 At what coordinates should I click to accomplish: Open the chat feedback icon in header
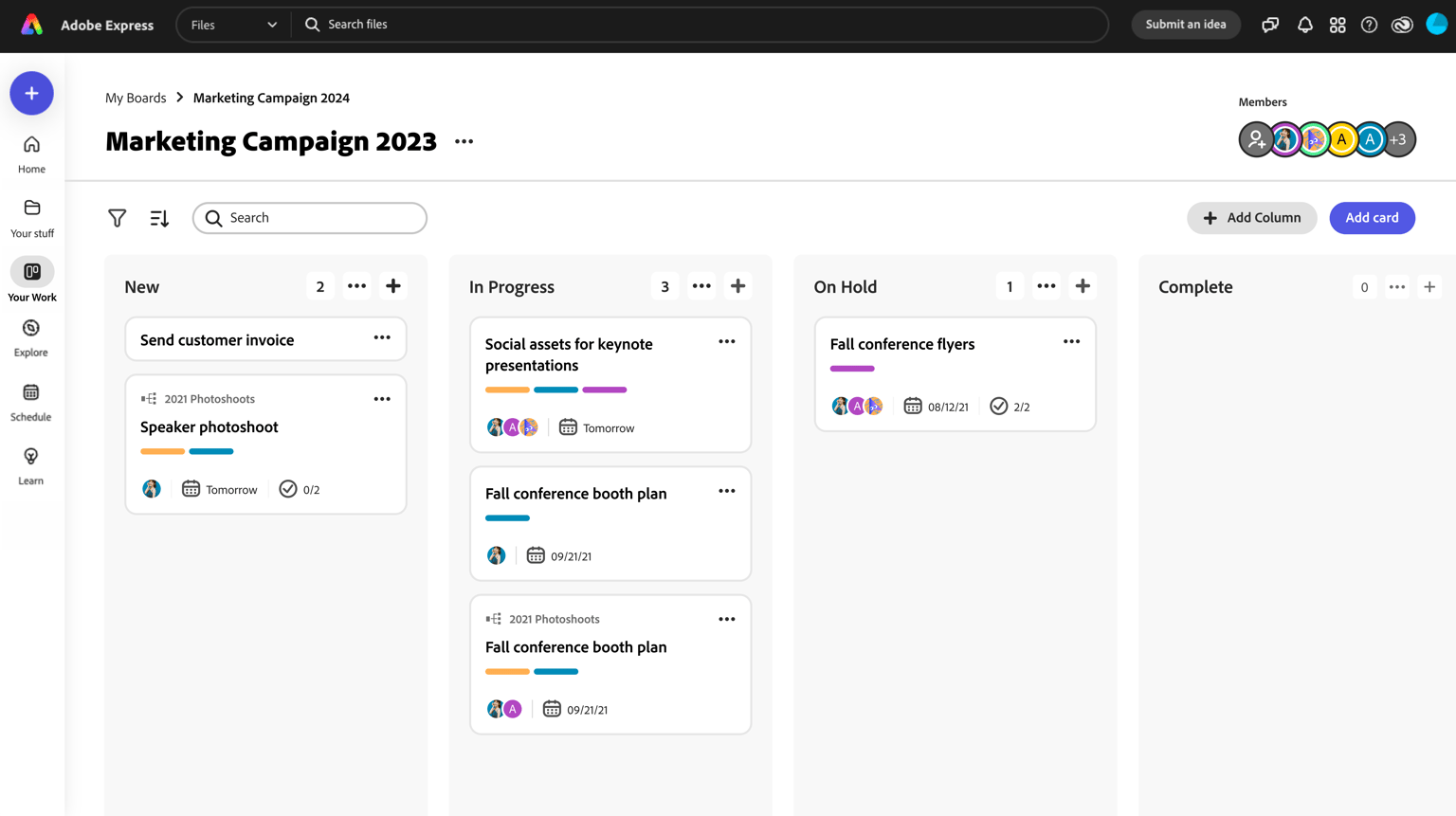[1270, 25]
